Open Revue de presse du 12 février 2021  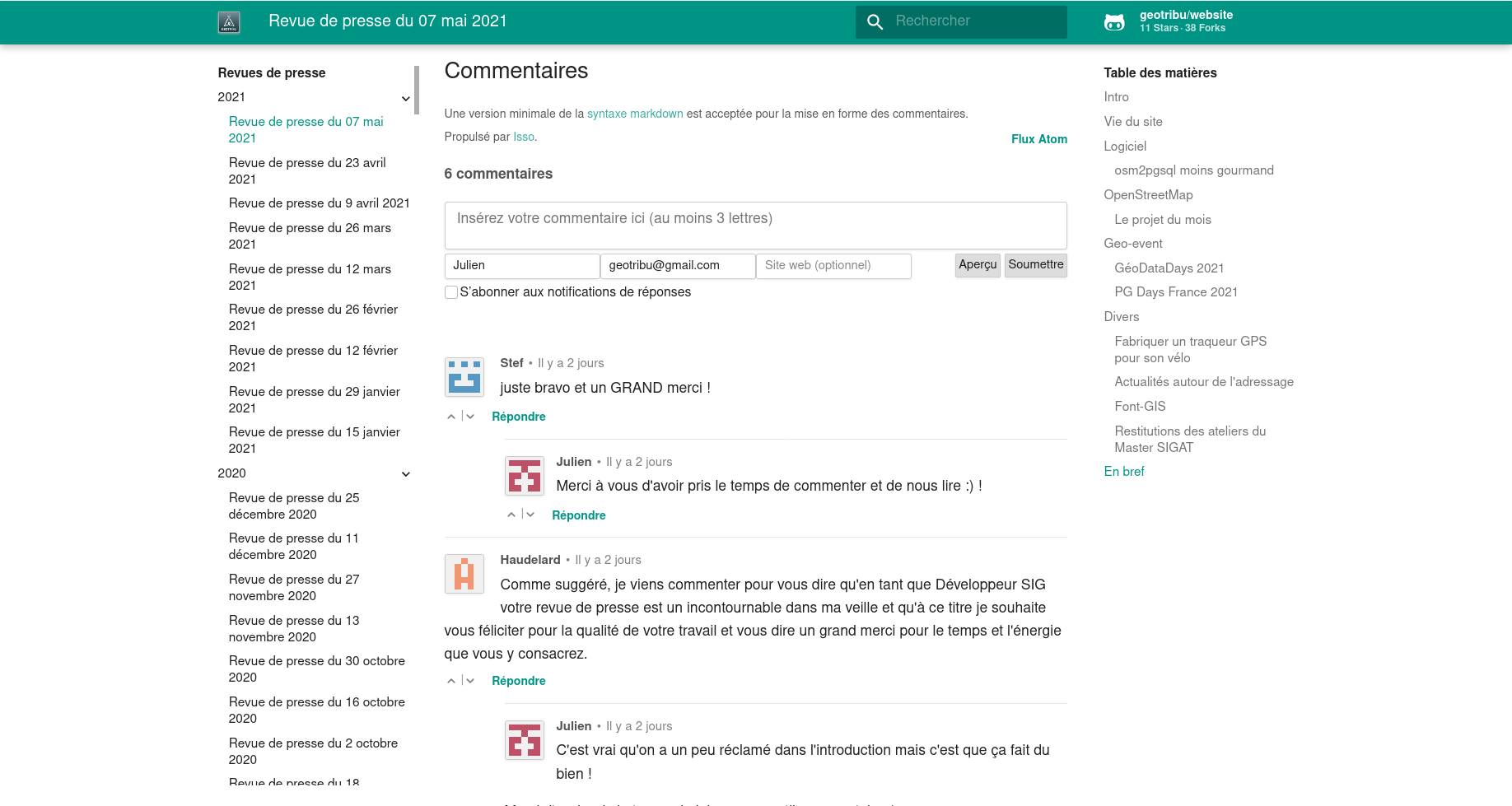point(313,359)
